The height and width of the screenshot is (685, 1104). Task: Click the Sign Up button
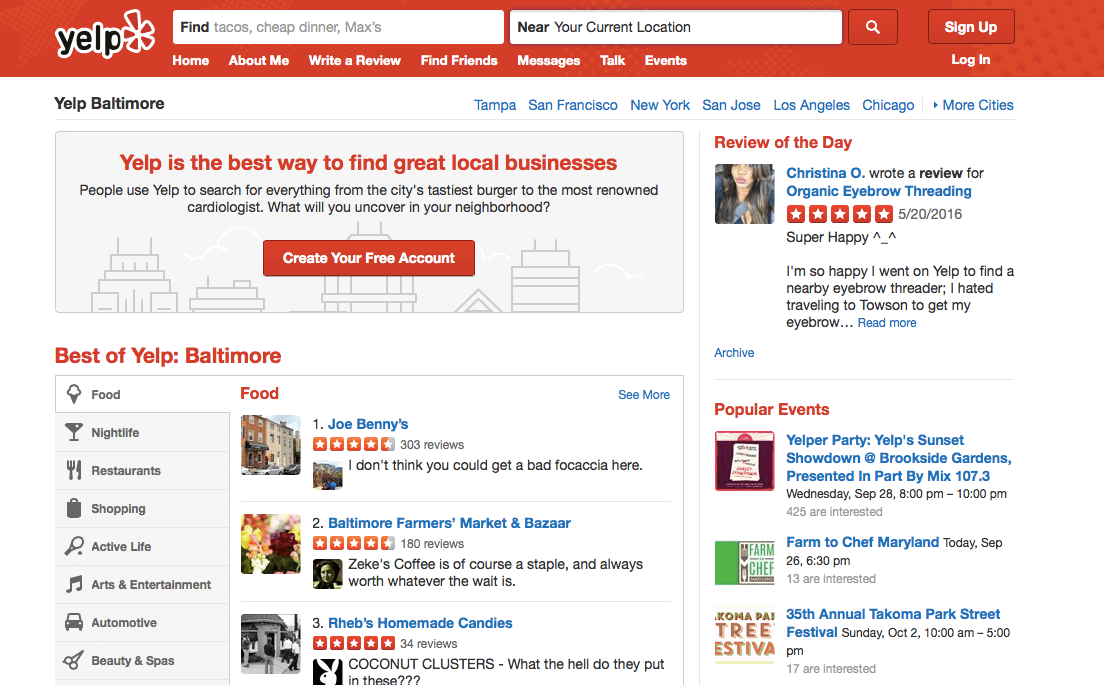[x=971, y=27]
